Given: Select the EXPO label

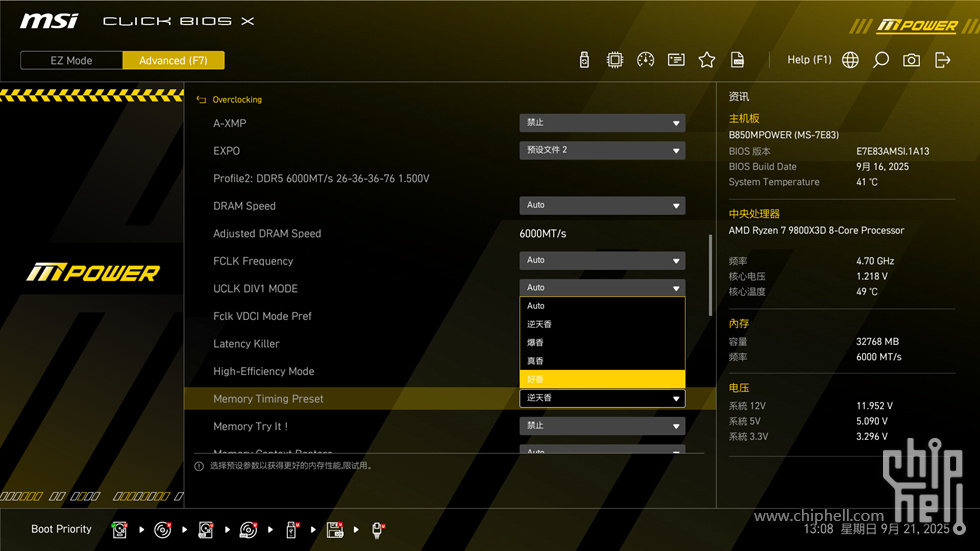Looking at the screenshot, I should [x=226, y=151].
